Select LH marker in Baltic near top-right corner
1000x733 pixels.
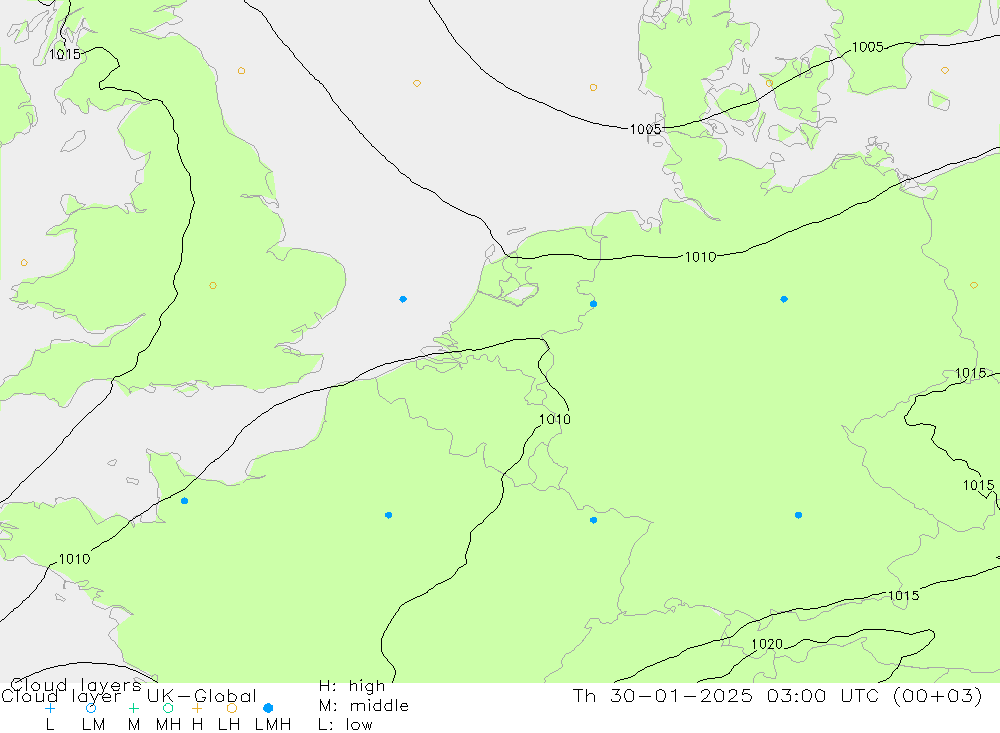945,70
